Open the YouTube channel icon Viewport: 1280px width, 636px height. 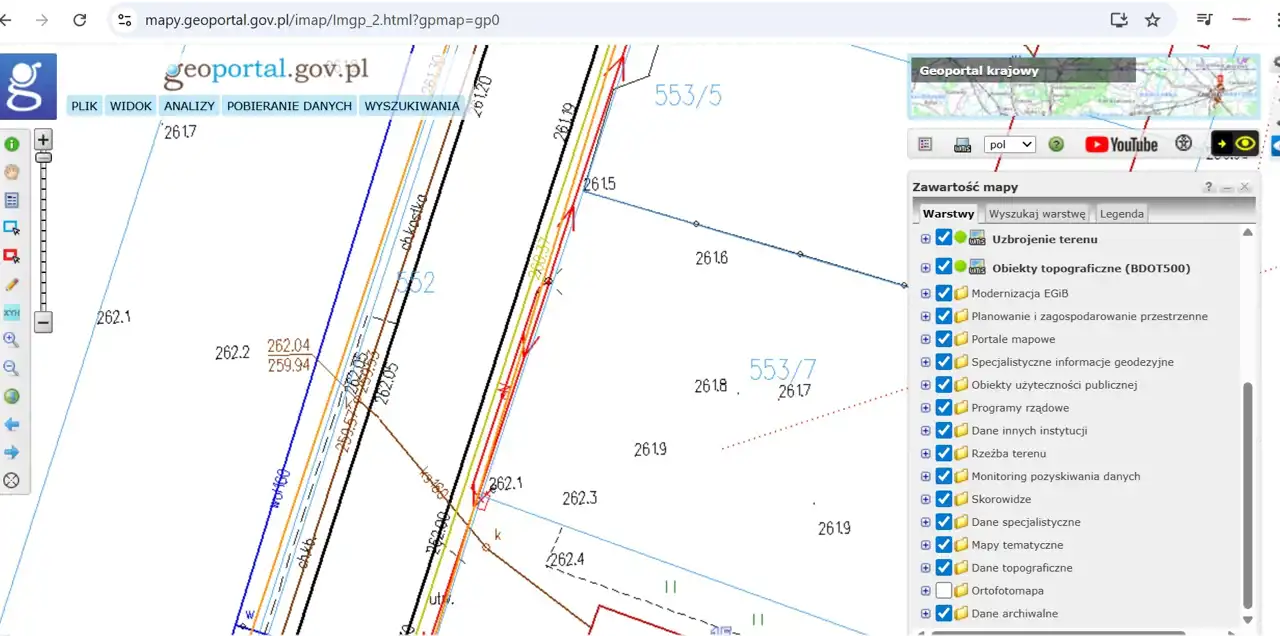click(1121, 144)
